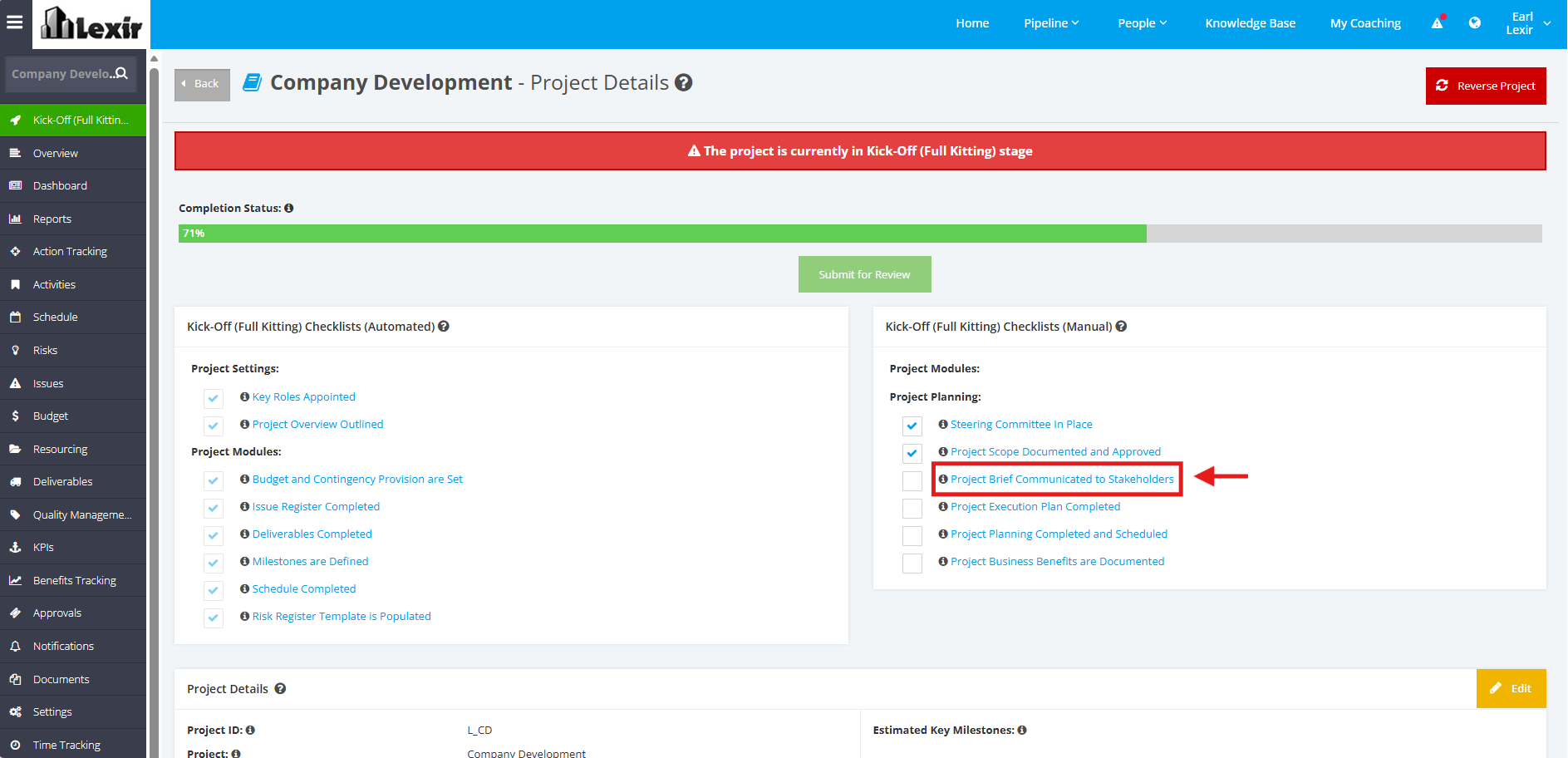
Task: Click the Budget dollar icon in sidebar
Action: (15, 416)
